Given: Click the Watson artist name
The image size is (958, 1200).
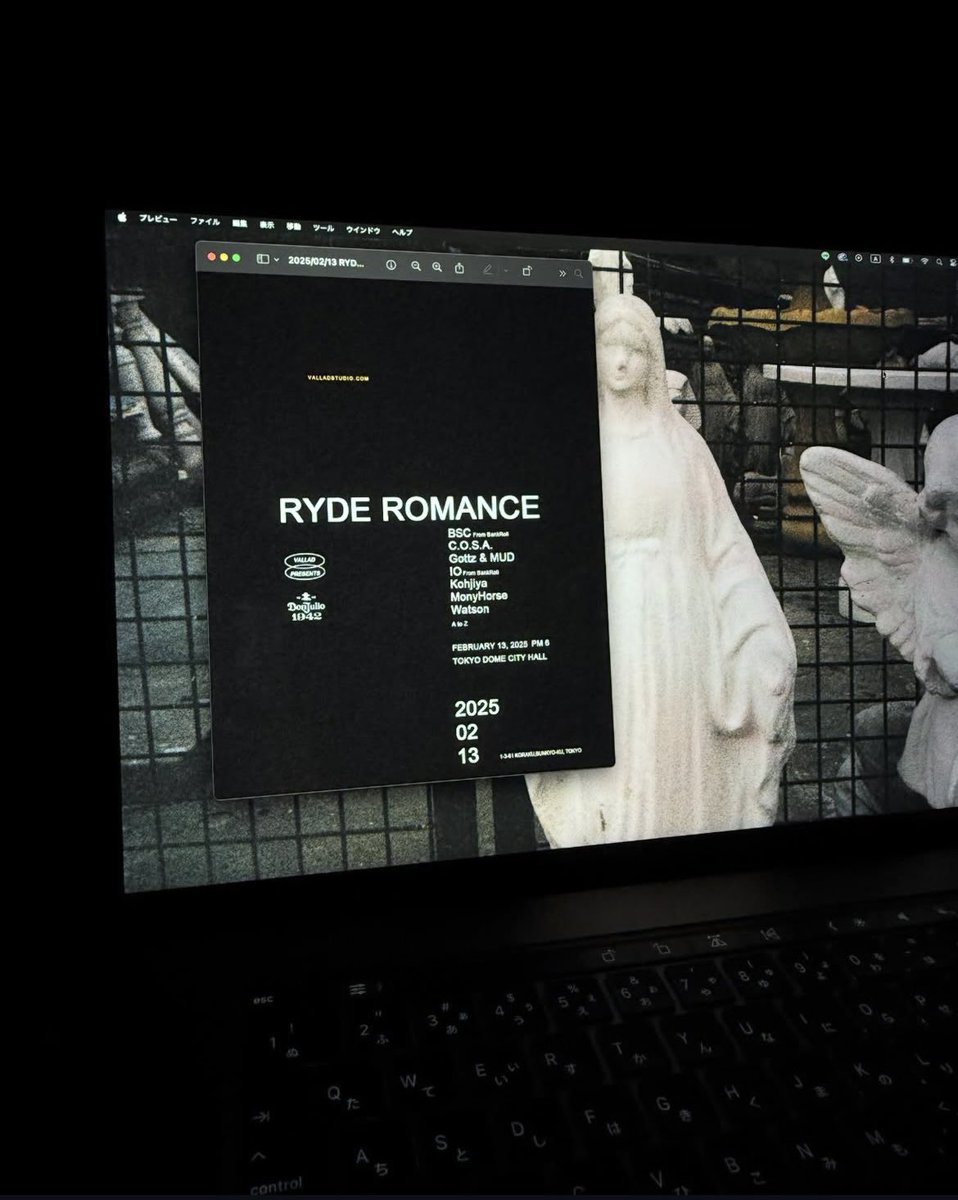Looking at the screenshot, I should click(471, 609).
